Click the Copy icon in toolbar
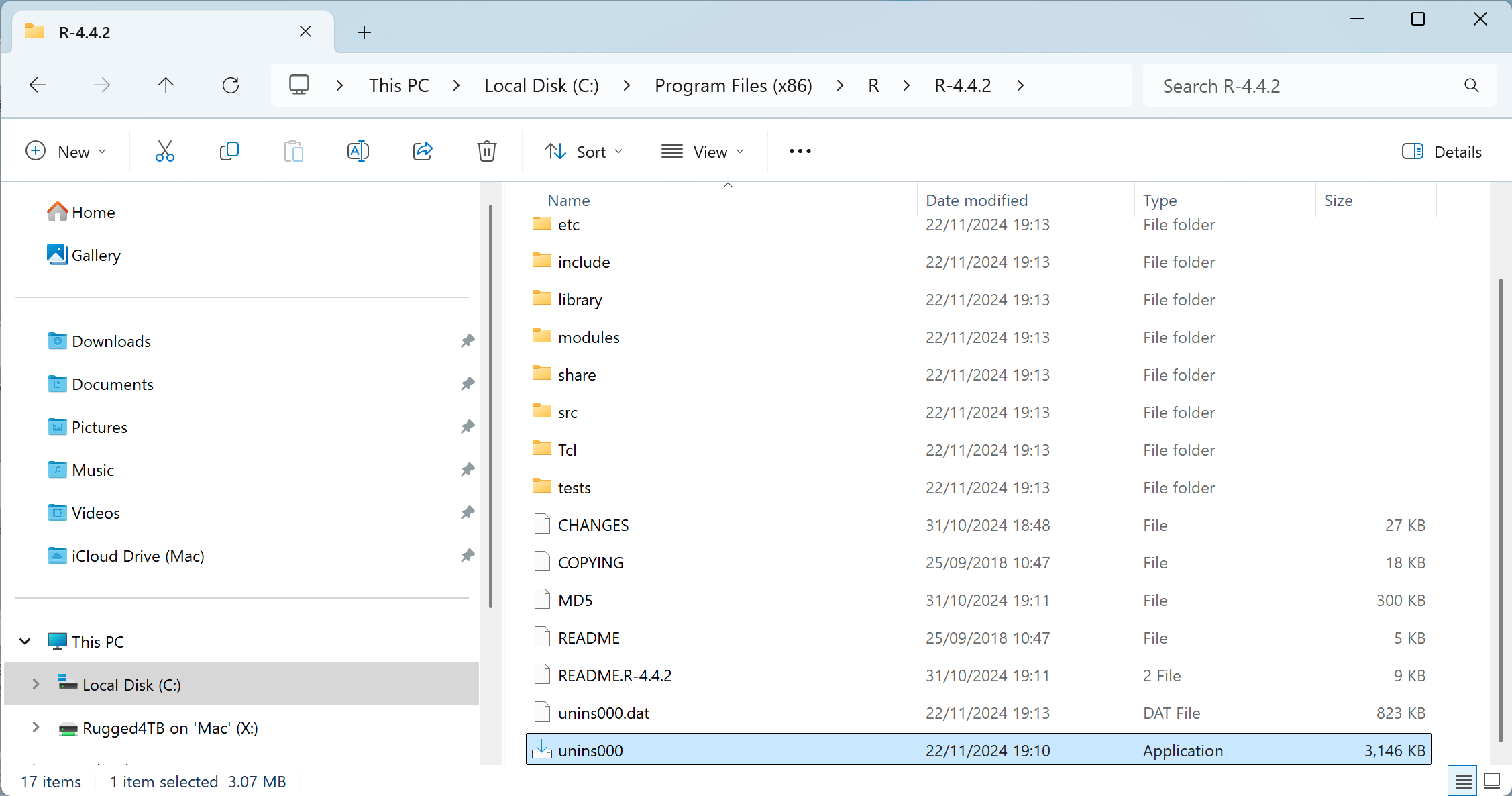 click(x=229, y=152)
